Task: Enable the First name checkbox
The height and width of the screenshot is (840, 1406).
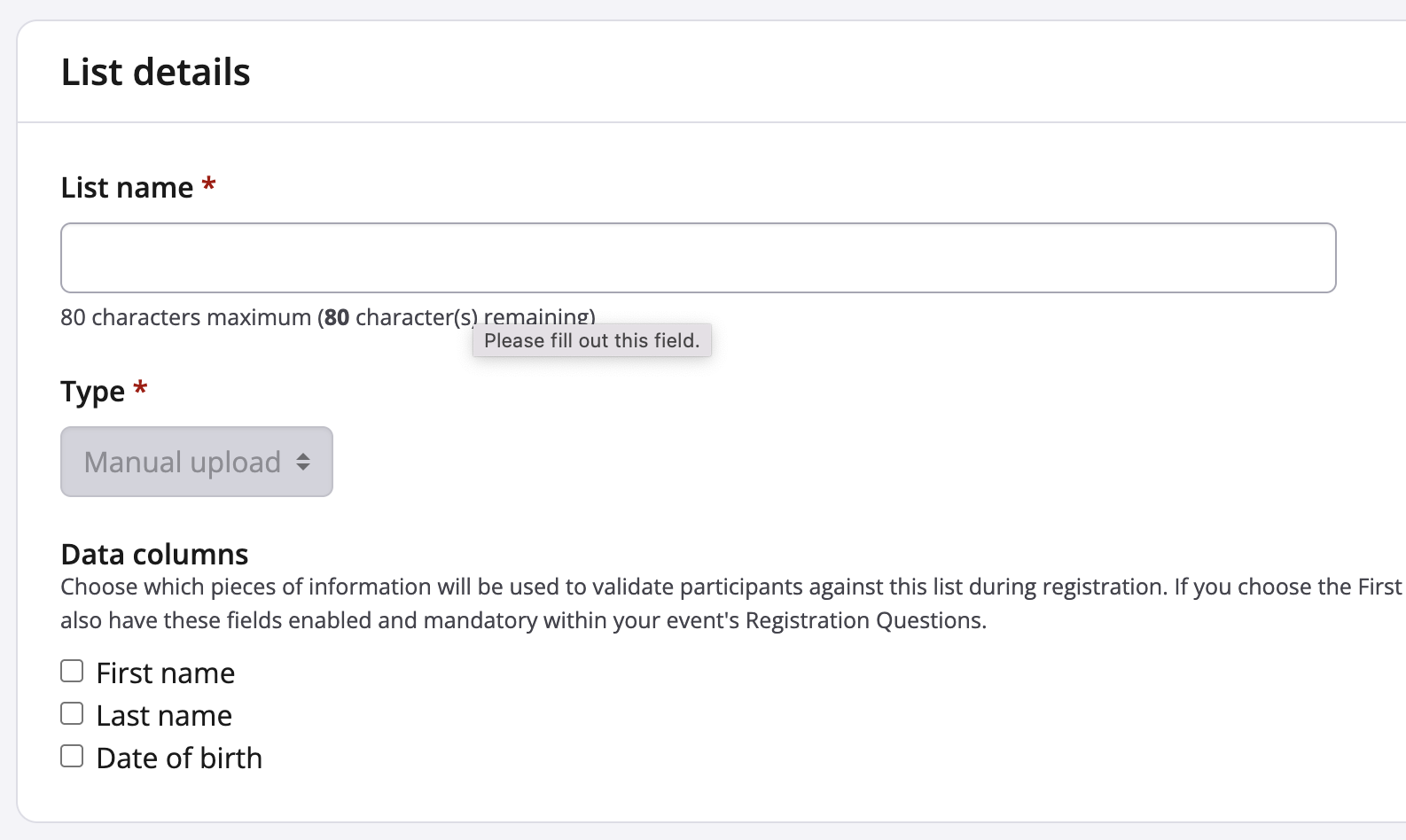Action: pyautogui.click(x=72, y=671)
